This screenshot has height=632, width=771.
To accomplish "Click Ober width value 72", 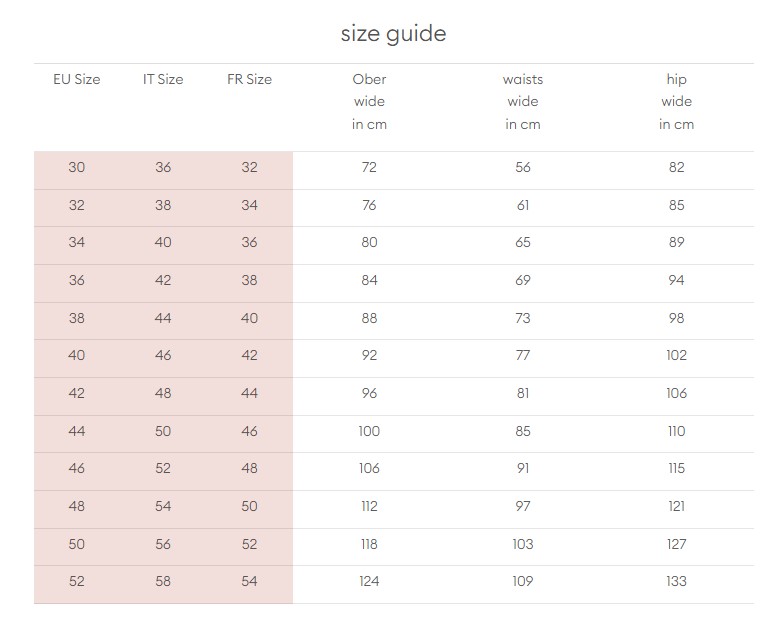I will click(x=369, y=167).
